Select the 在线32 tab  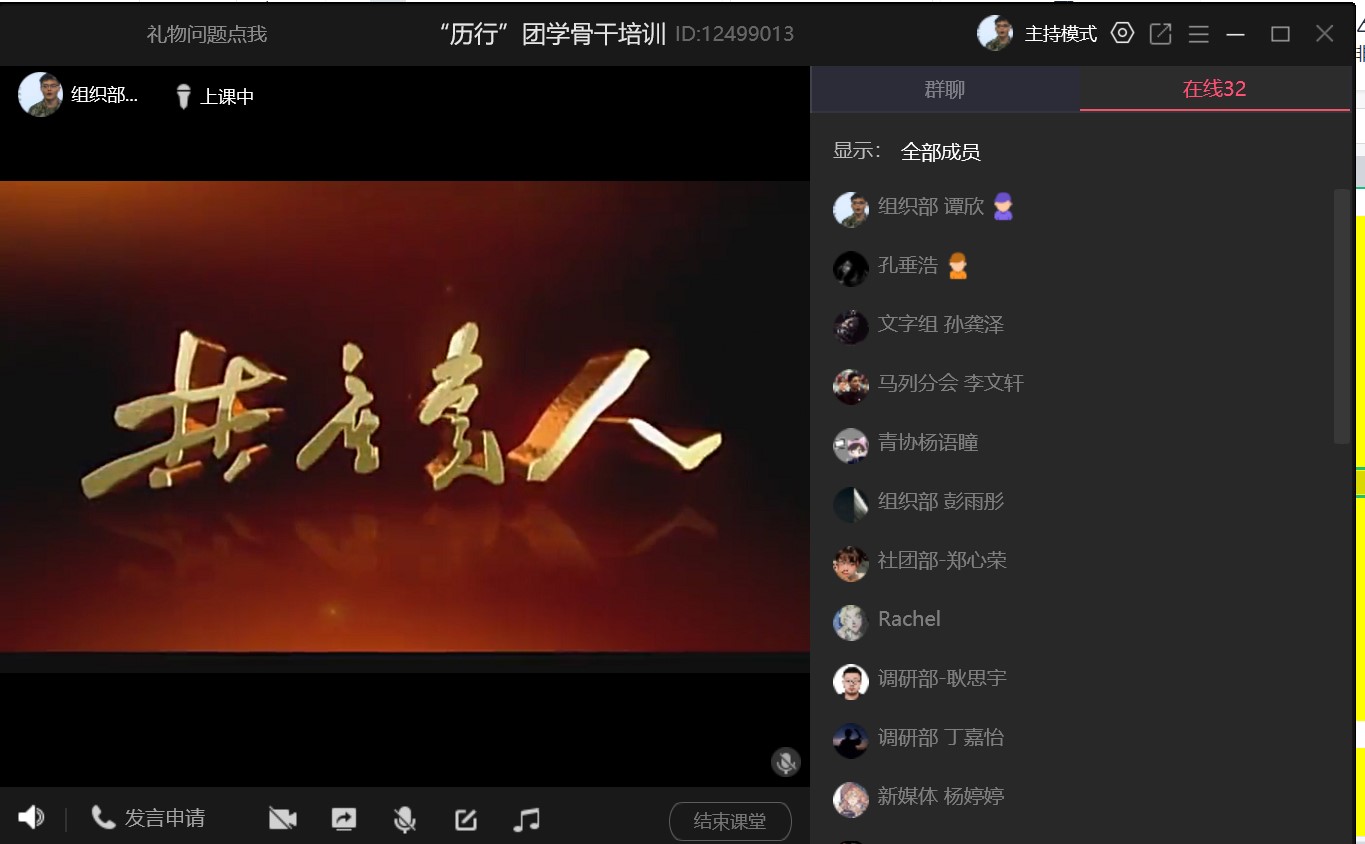(x=1214, y=89)
